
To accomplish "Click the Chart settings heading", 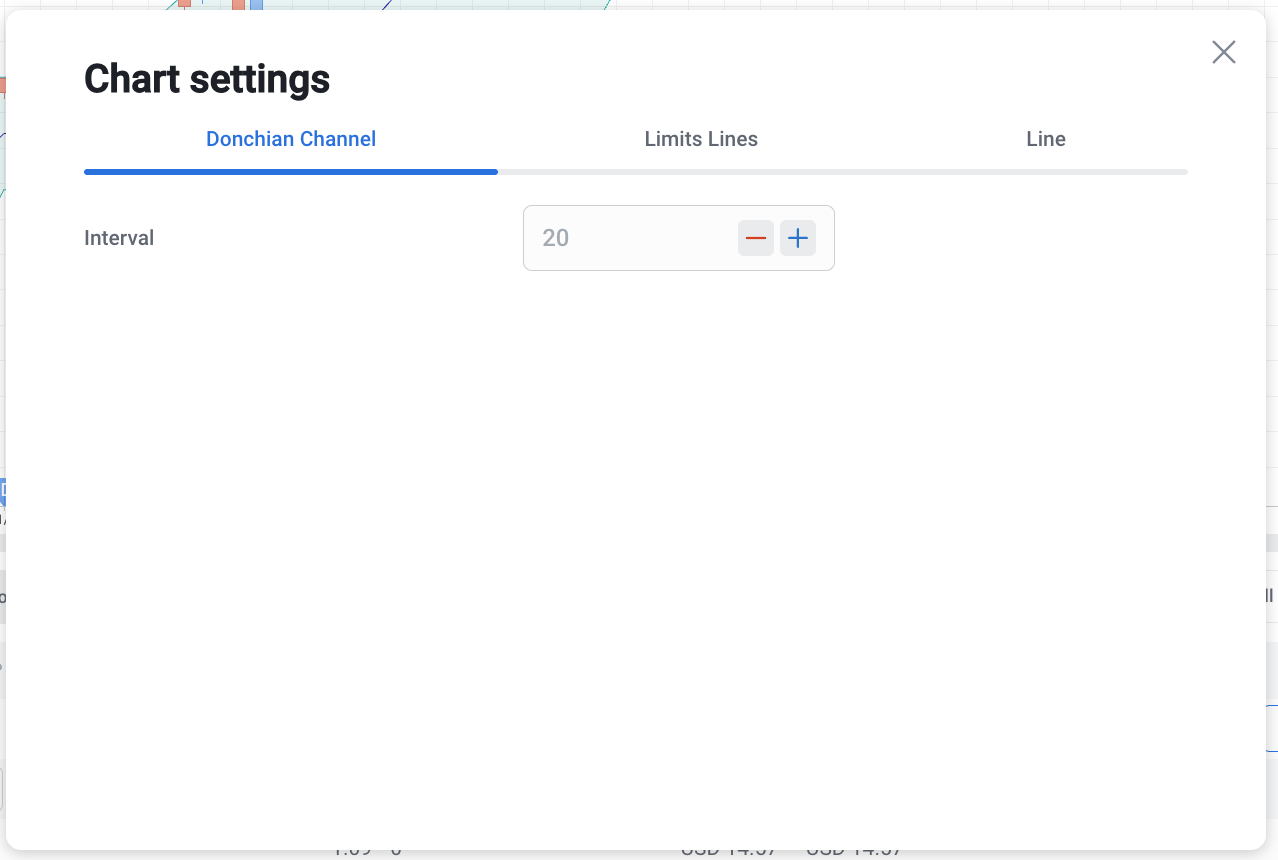I will [x=207, y=79].
